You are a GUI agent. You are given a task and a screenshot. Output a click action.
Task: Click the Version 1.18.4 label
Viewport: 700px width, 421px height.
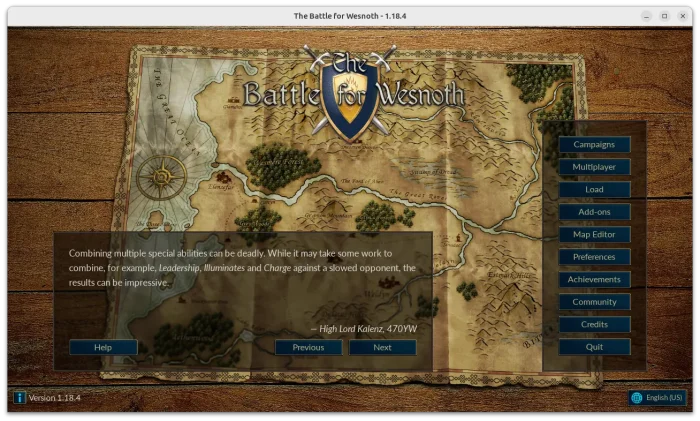click(x=54, y=398)
